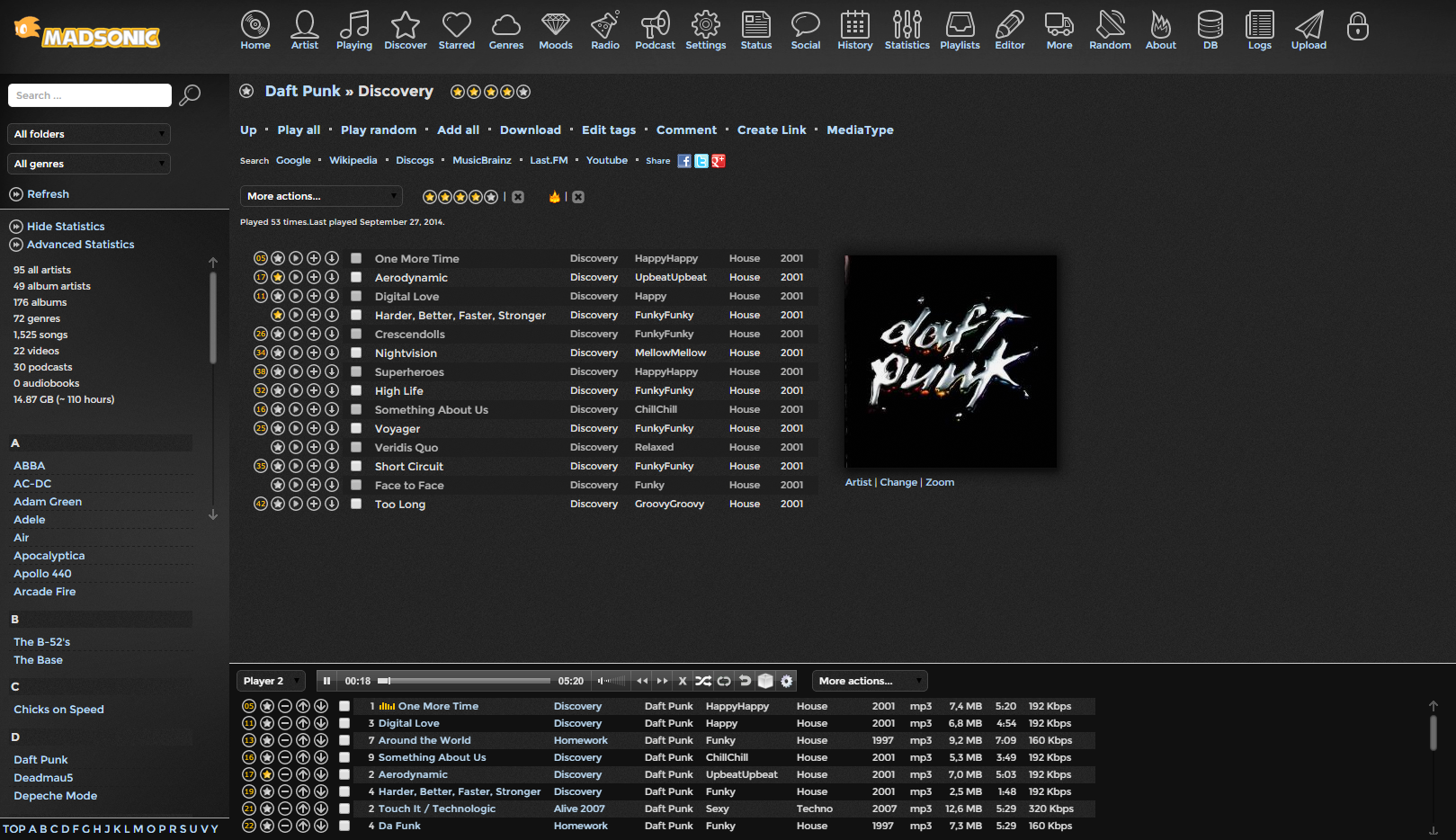Open the More menu item

pos(1059,30)
